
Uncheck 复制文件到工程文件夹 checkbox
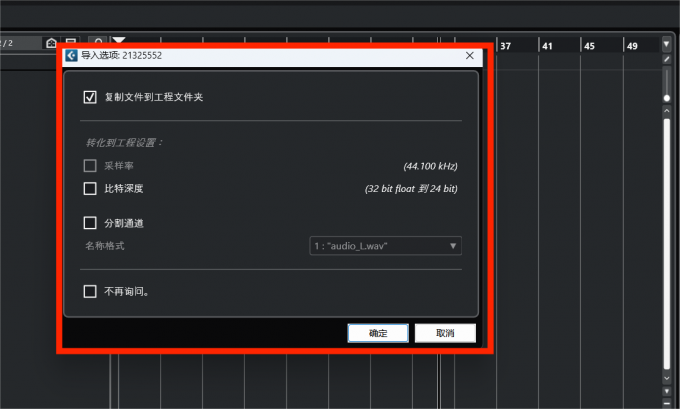(90, 97)
